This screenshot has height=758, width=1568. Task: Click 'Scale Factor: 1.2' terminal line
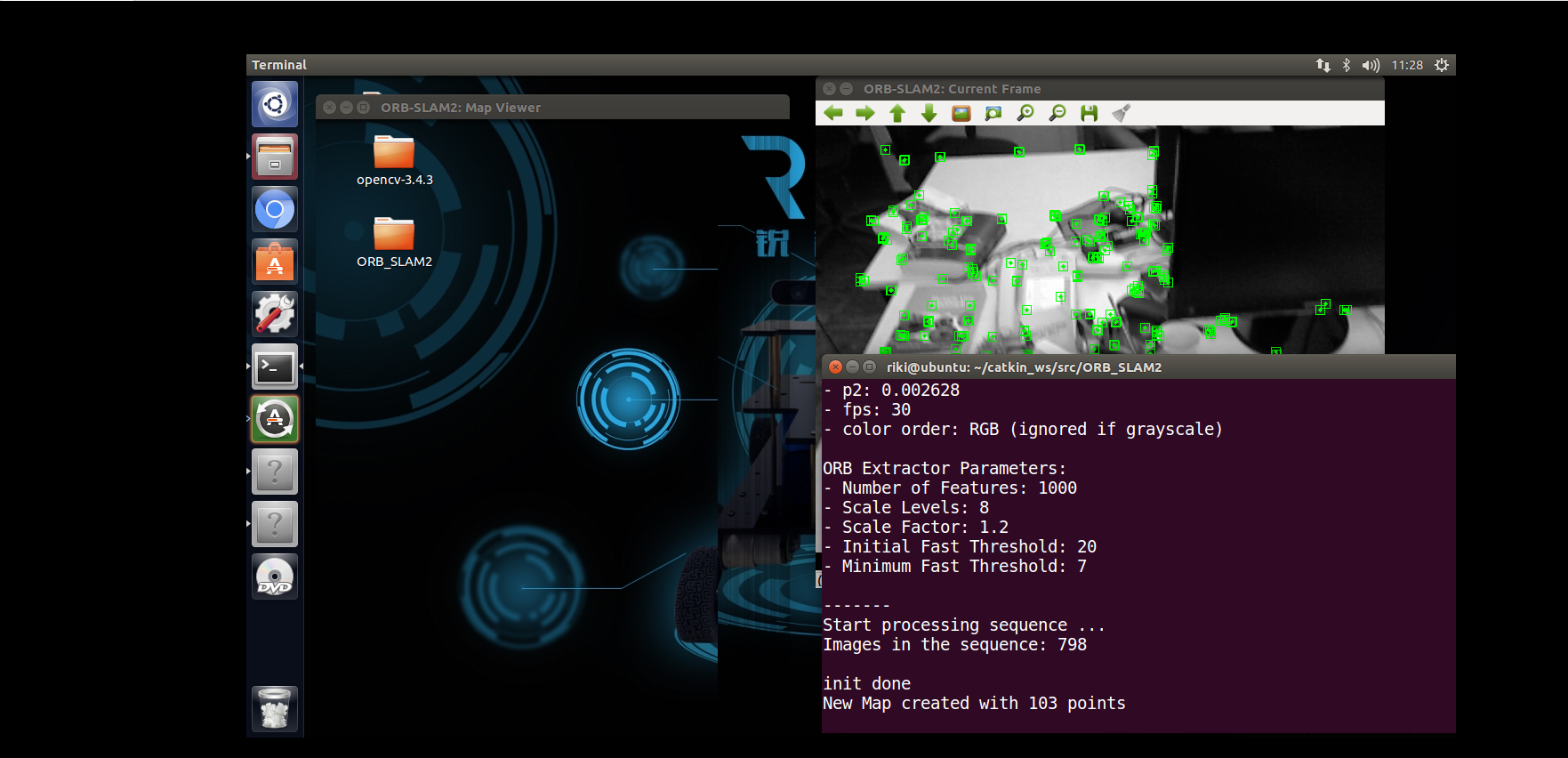pyautogui.click(x=916, y=527)
